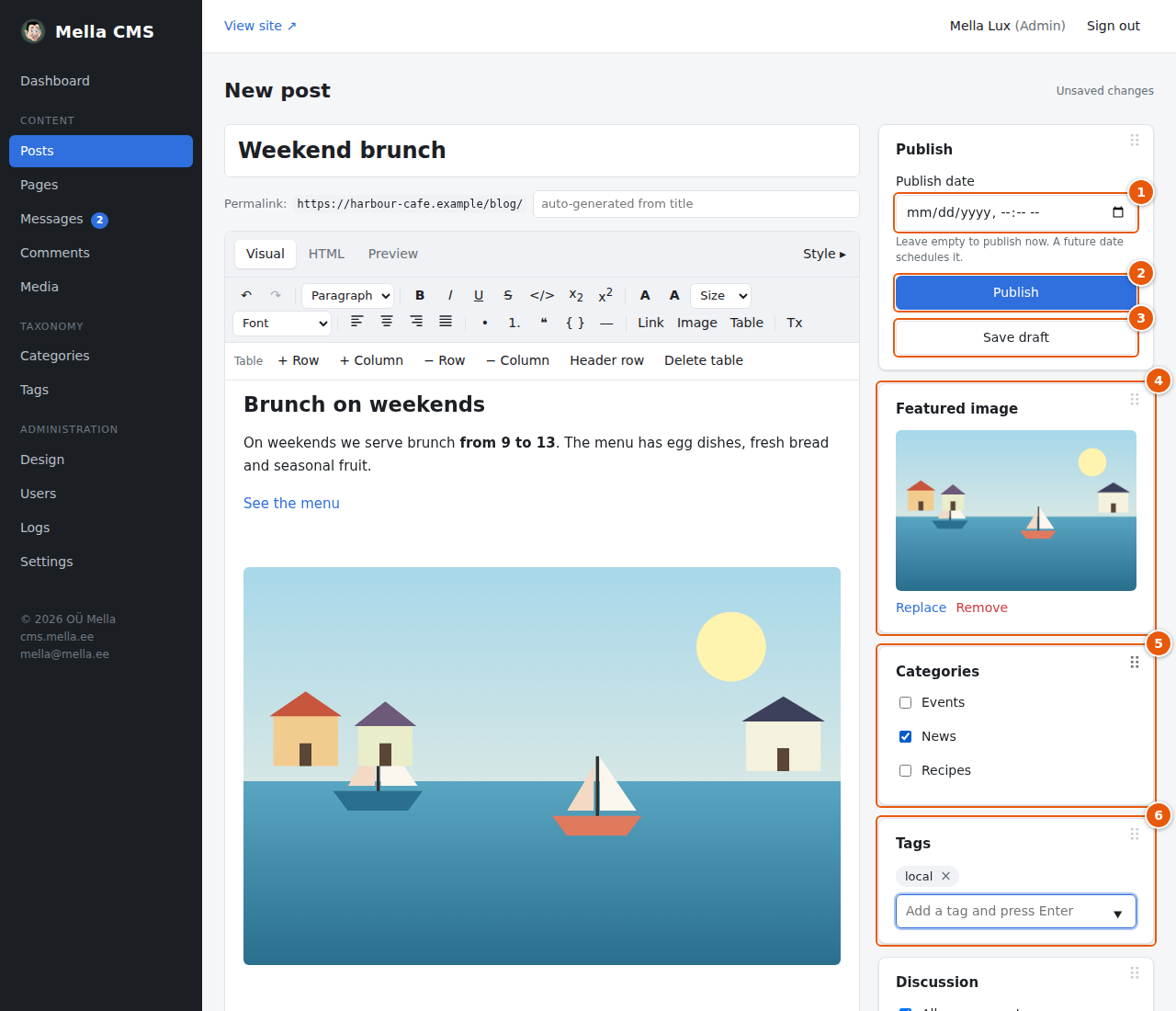Format selection as inline code
This screenshot has width=1176, height=1011.
[x=542, y=295]
